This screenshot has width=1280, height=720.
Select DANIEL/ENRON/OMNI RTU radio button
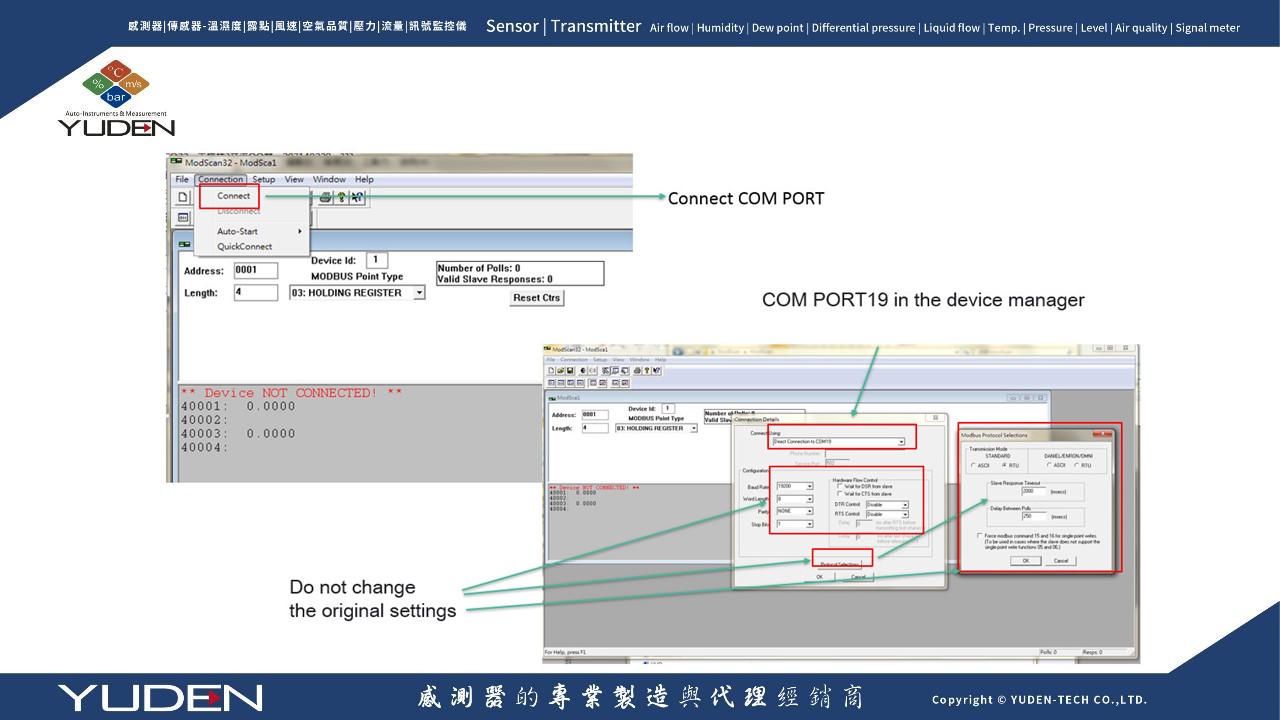coord(1076,465)
